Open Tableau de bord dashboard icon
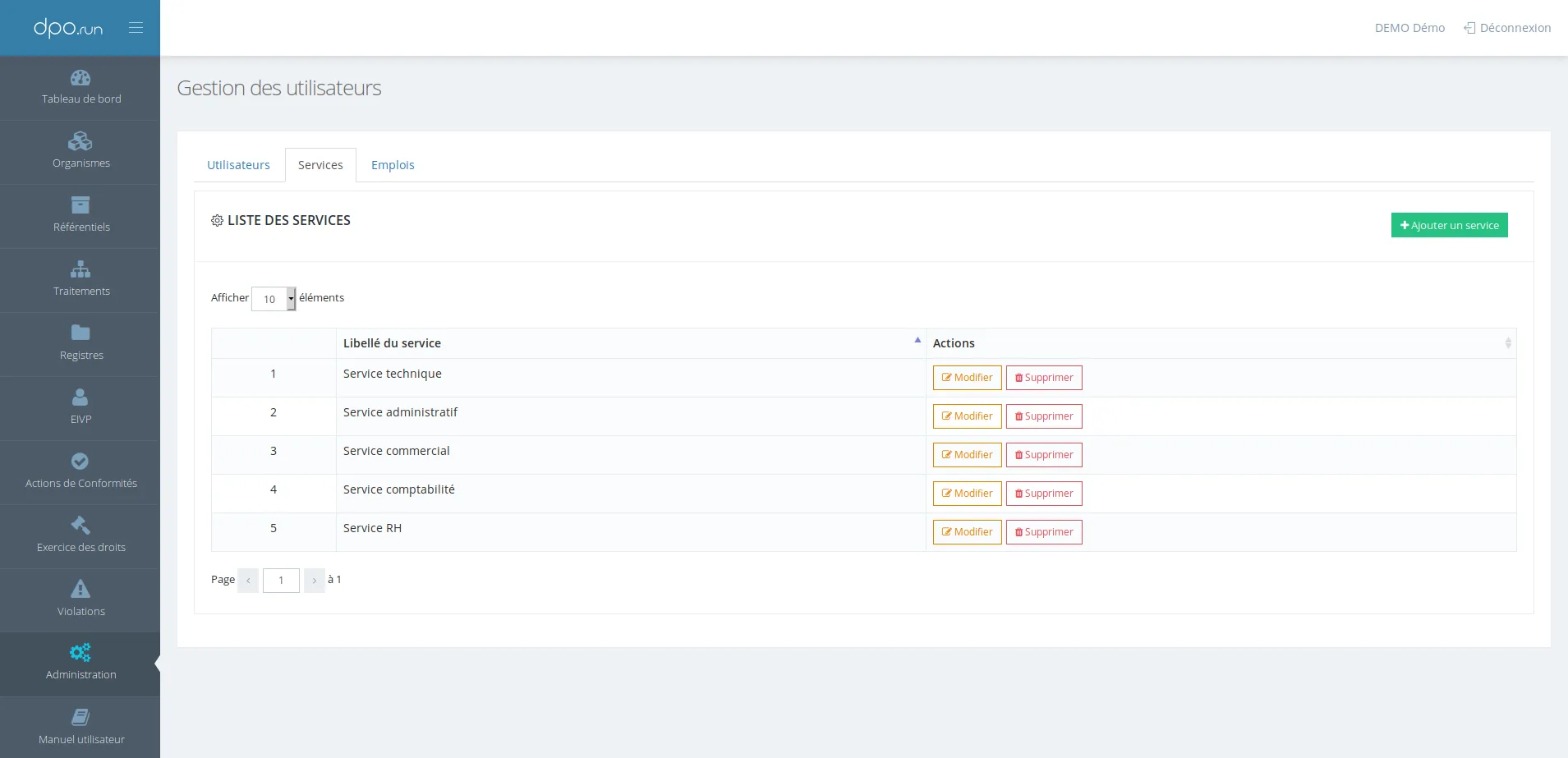 [80, 78]
